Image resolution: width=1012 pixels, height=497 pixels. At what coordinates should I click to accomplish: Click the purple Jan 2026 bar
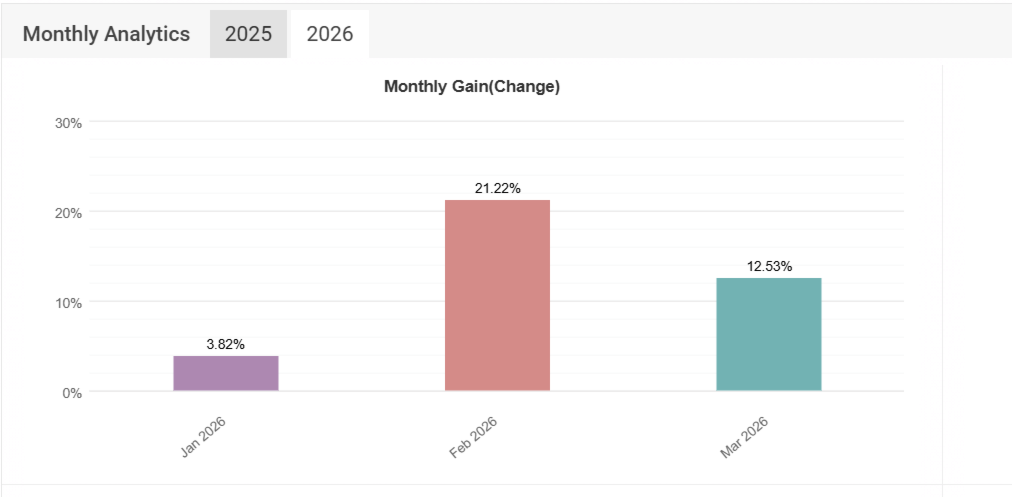(226, 373)
